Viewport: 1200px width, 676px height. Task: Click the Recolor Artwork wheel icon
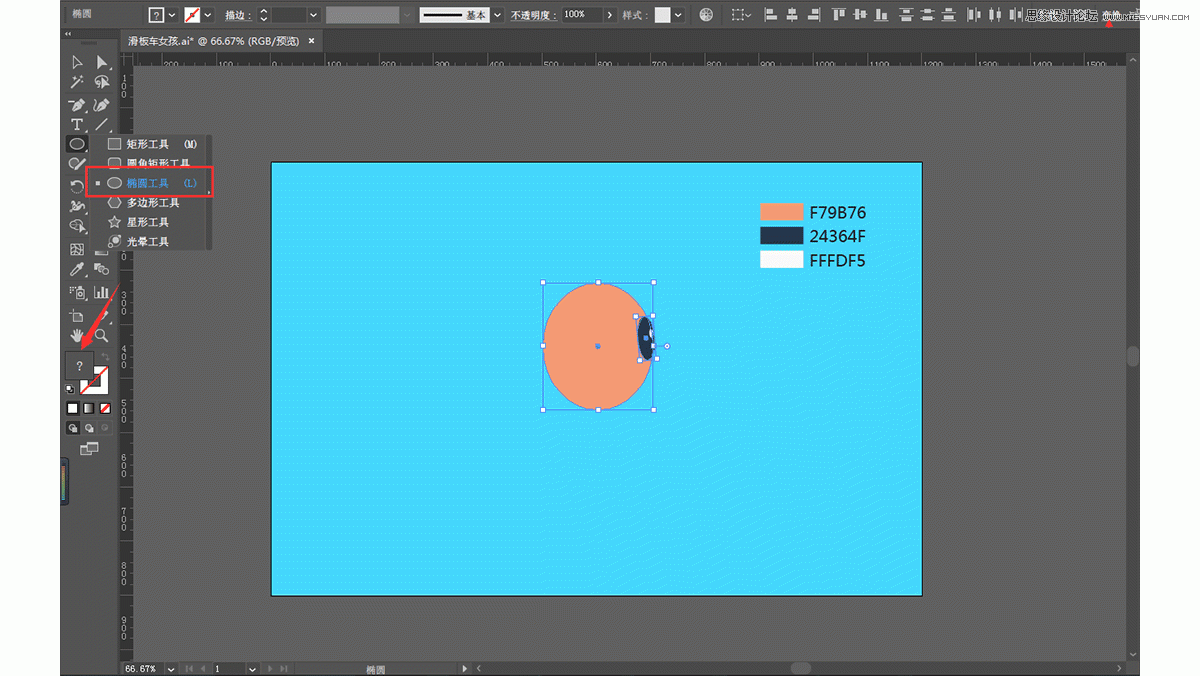pos(707,15)
